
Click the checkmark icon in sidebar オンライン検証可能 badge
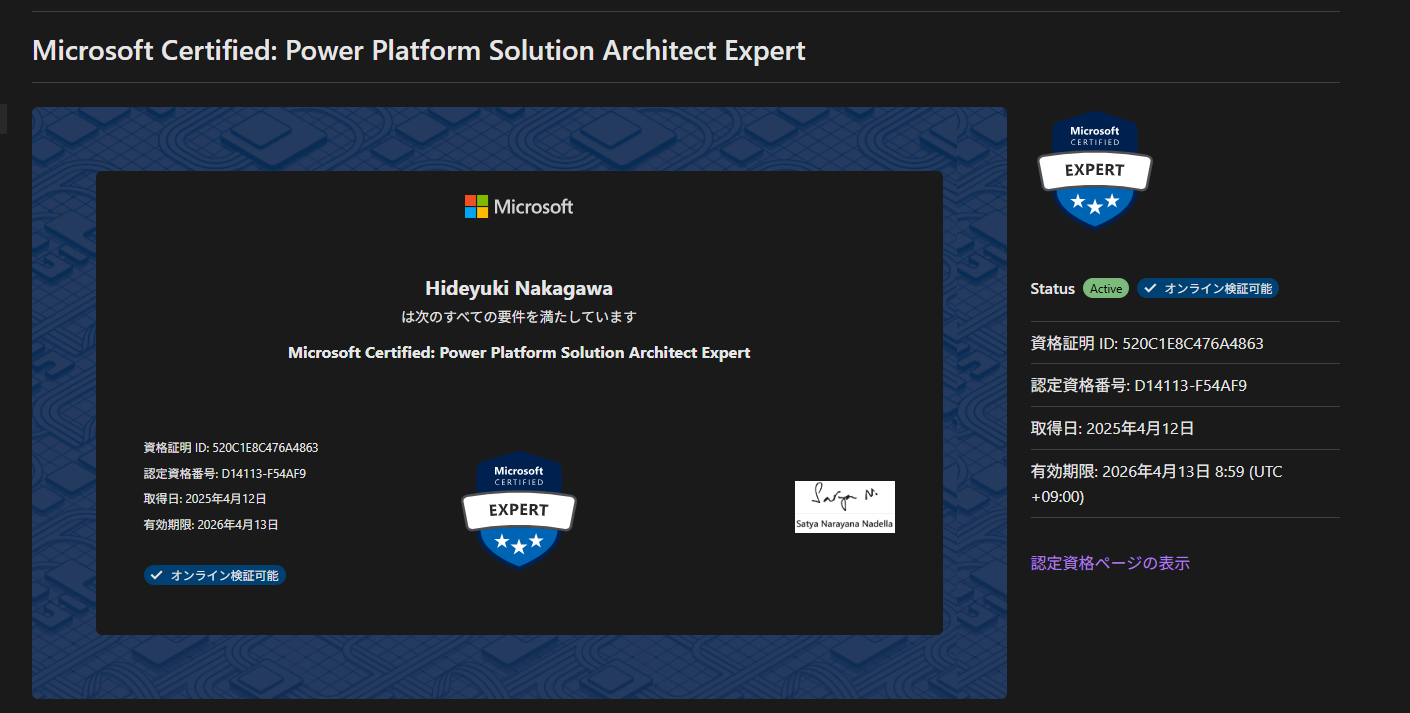pos(1151,289)
